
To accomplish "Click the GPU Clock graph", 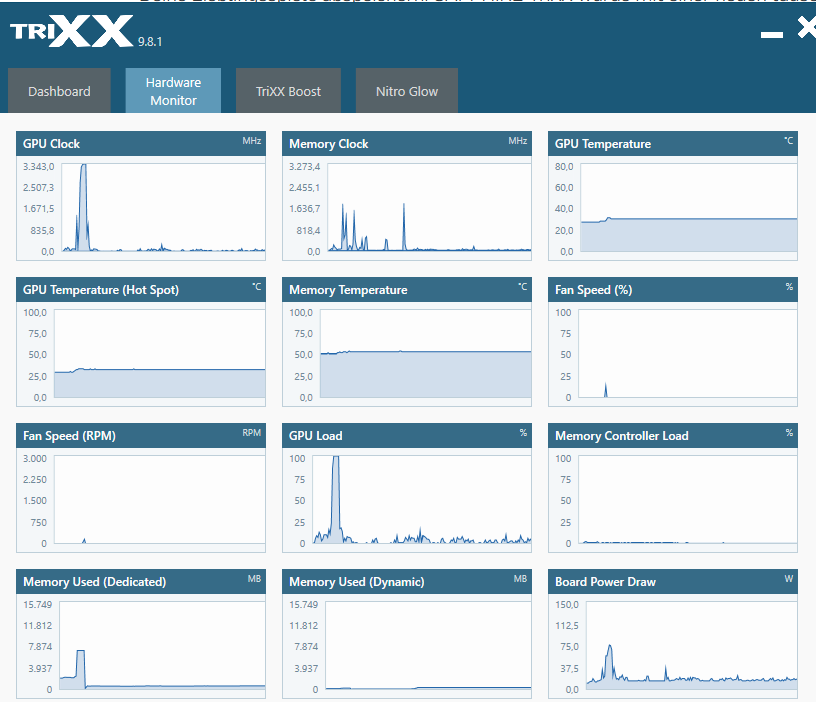I will click(163, 208).
